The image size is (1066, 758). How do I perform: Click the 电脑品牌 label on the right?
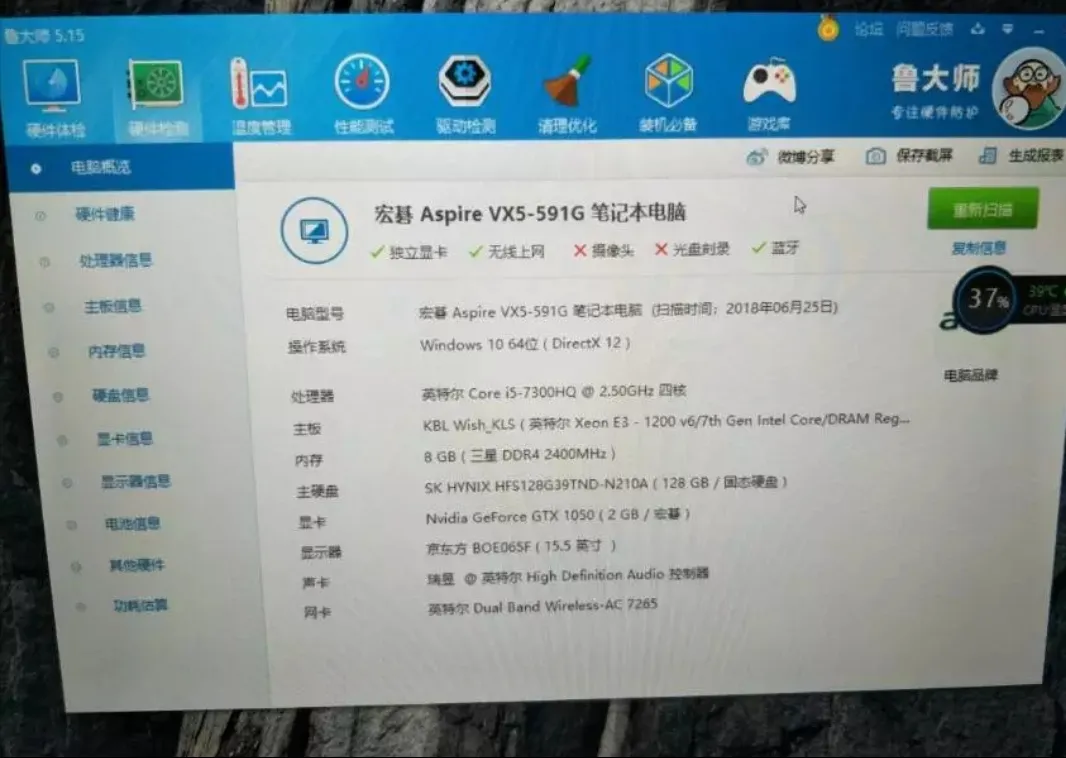point(970,375)
